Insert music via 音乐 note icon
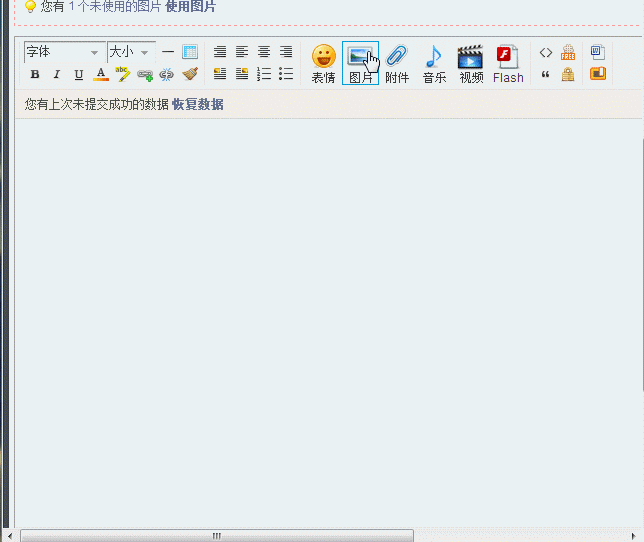Viewport: 644px width, 542px height. click(434, 63)
